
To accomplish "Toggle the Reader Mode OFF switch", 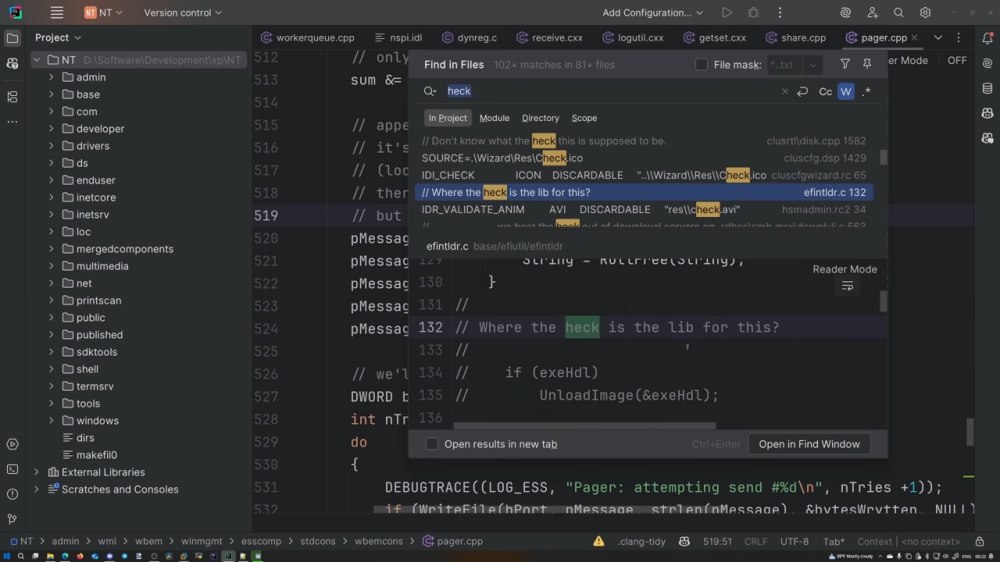I will point(957,61).
